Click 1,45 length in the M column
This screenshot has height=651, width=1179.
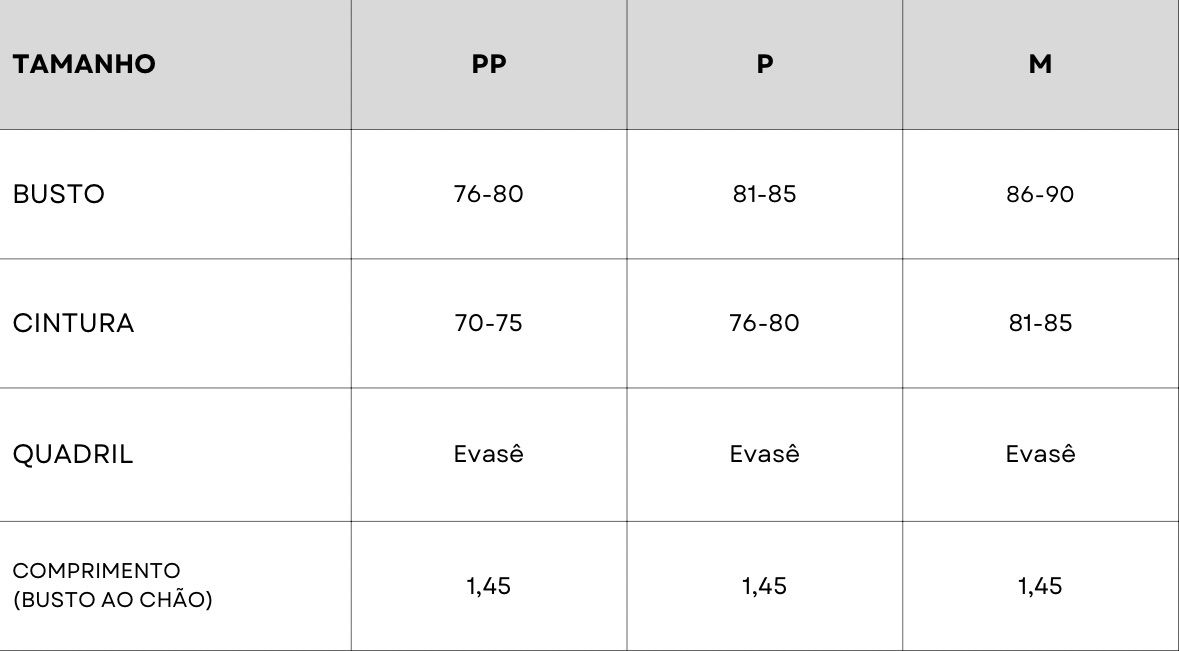pos(1040,586)
